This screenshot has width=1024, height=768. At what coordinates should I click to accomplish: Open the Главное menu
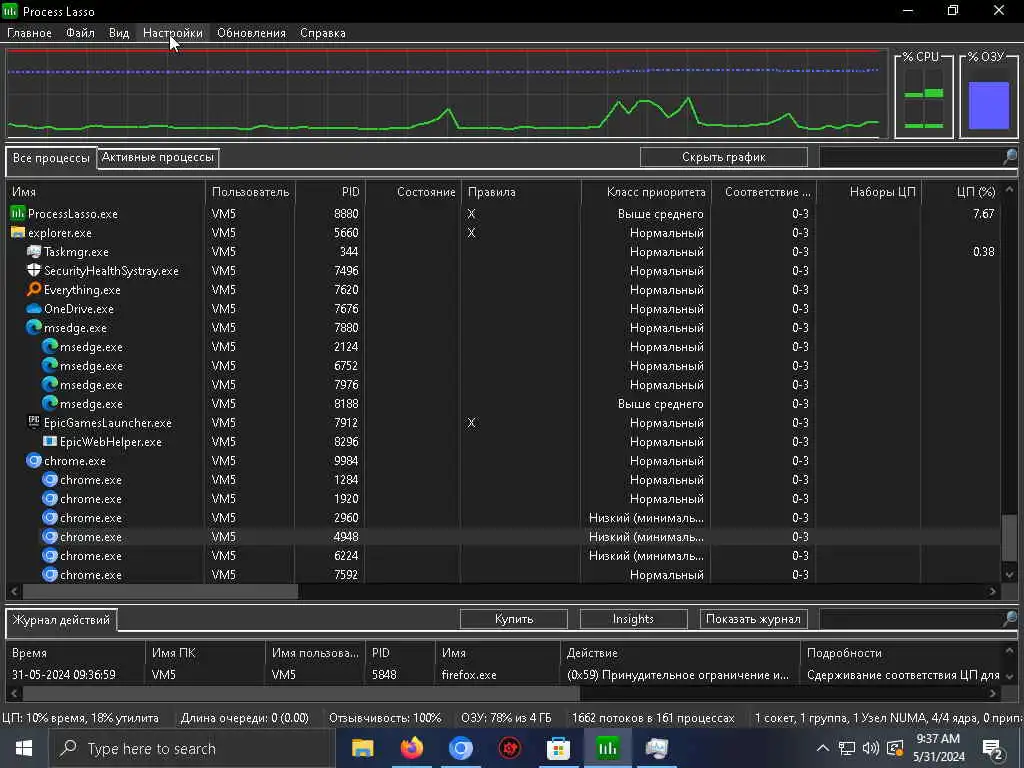29,33
